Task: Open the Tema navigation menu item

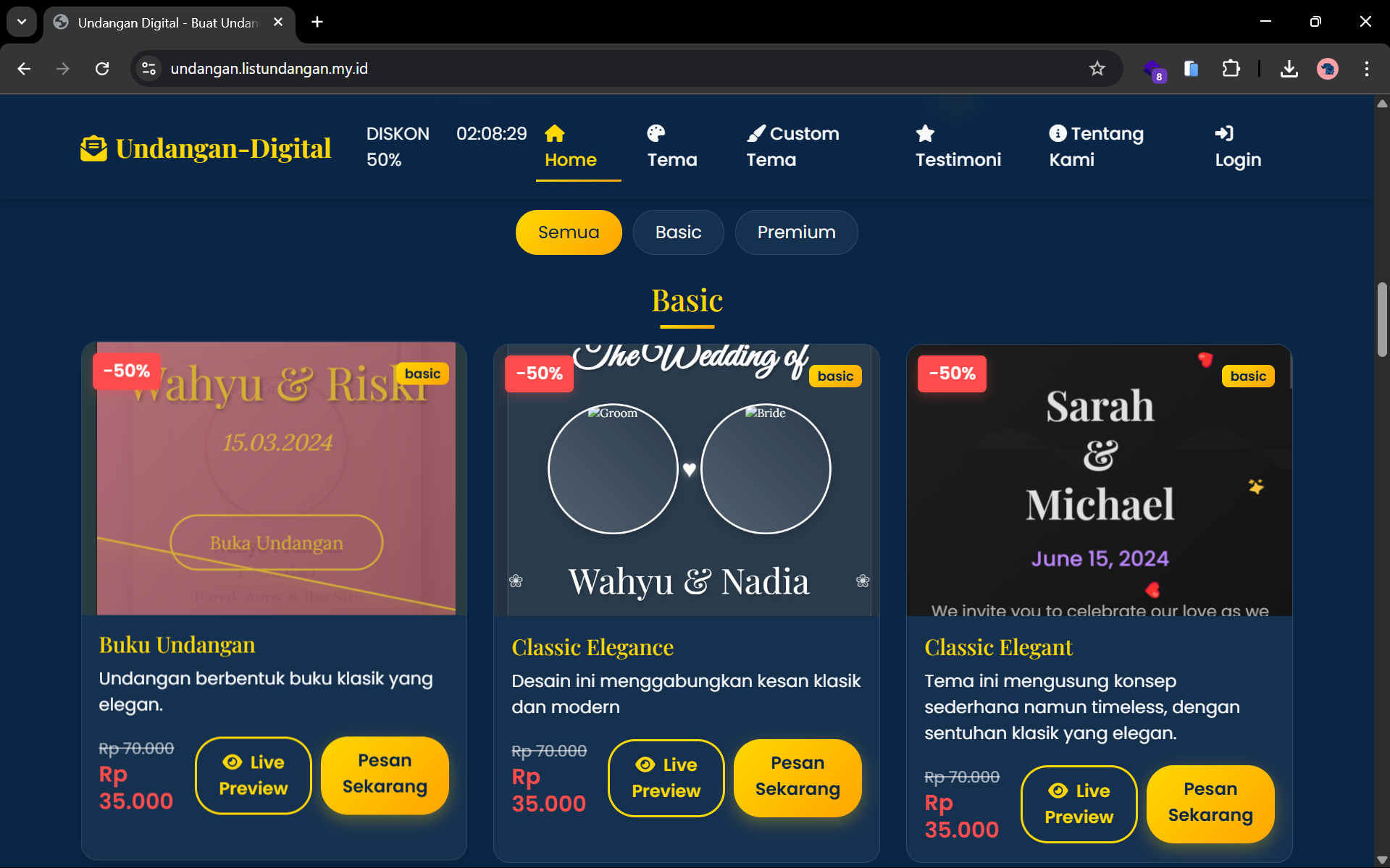Action: click(671, 147)
